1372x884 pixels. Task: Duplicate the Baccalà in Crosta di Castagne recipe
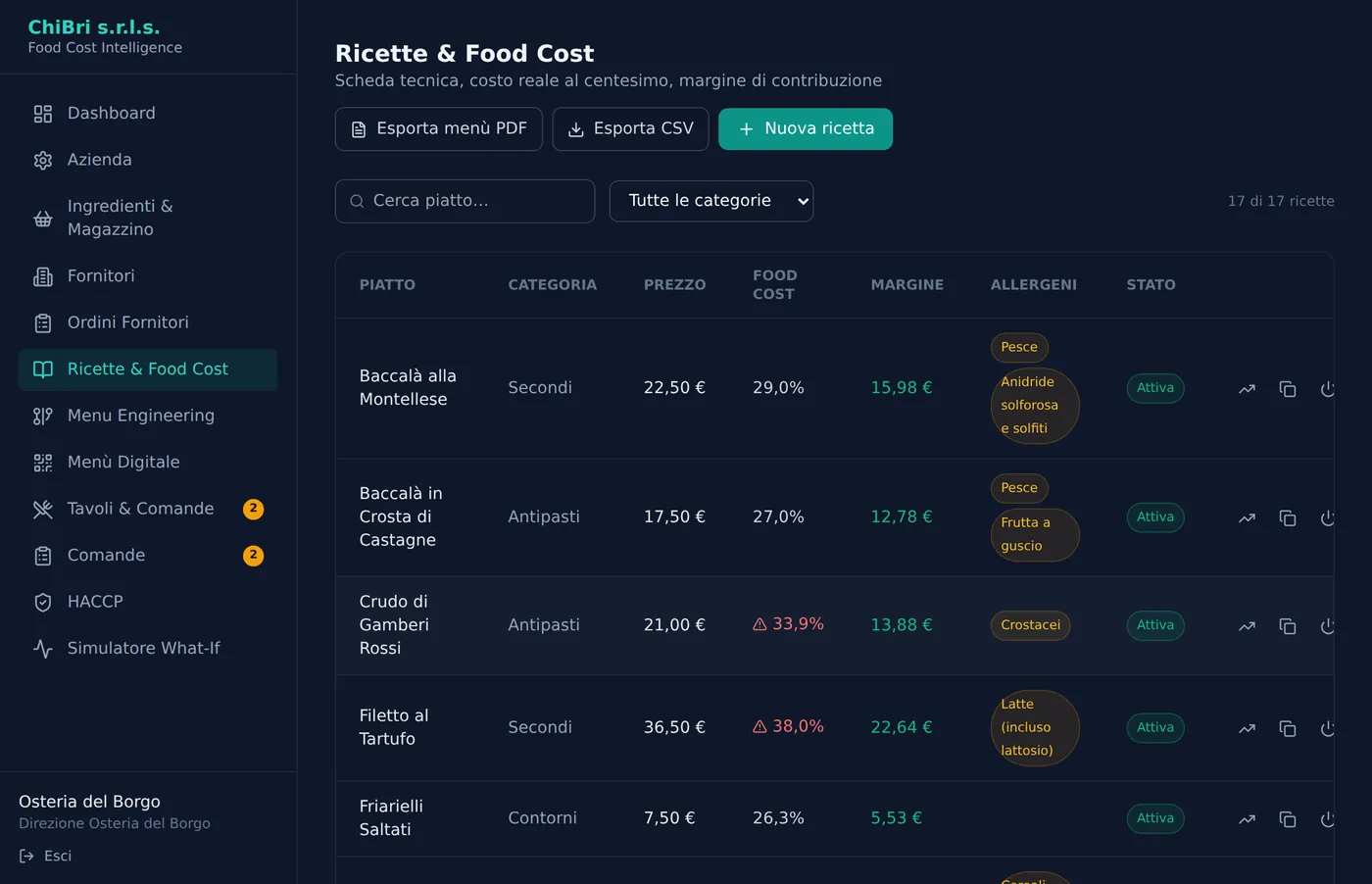pyautogui.click(x=1288, y=518)
